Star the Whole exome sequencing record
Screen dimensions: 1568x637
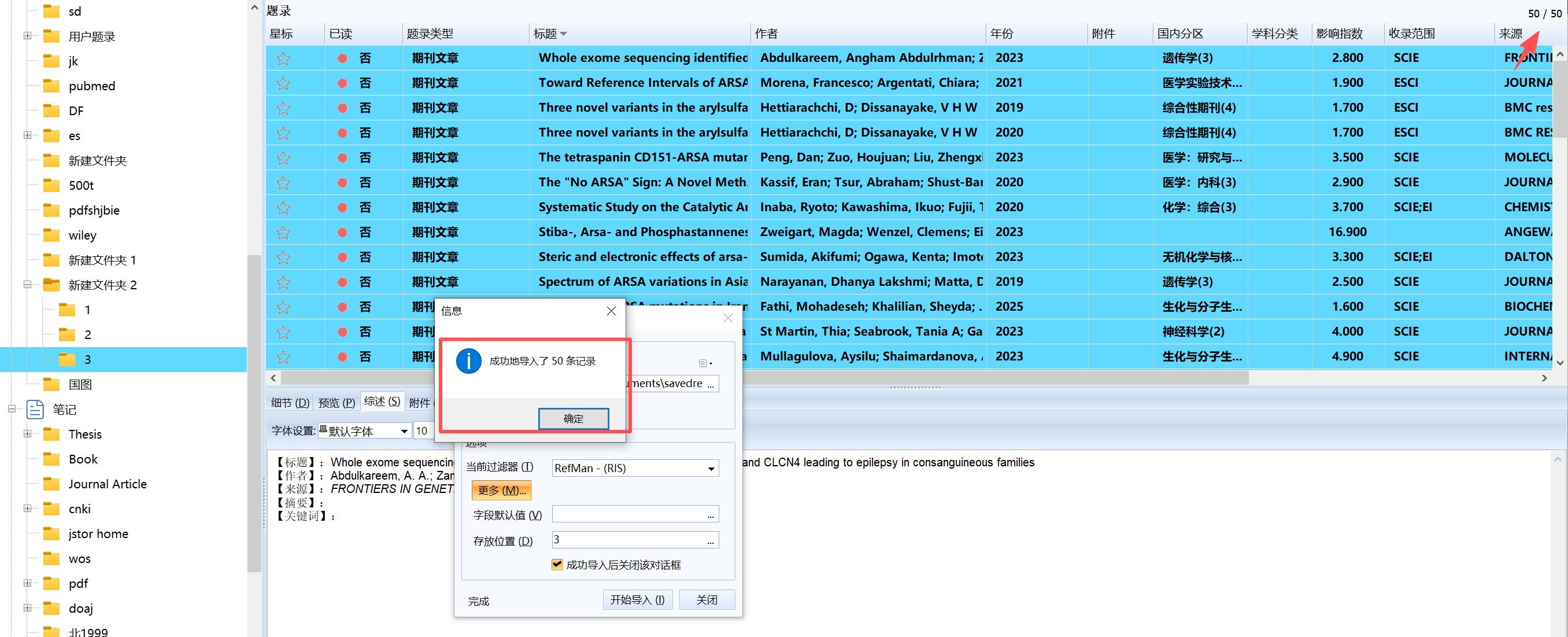pos(283,58)
